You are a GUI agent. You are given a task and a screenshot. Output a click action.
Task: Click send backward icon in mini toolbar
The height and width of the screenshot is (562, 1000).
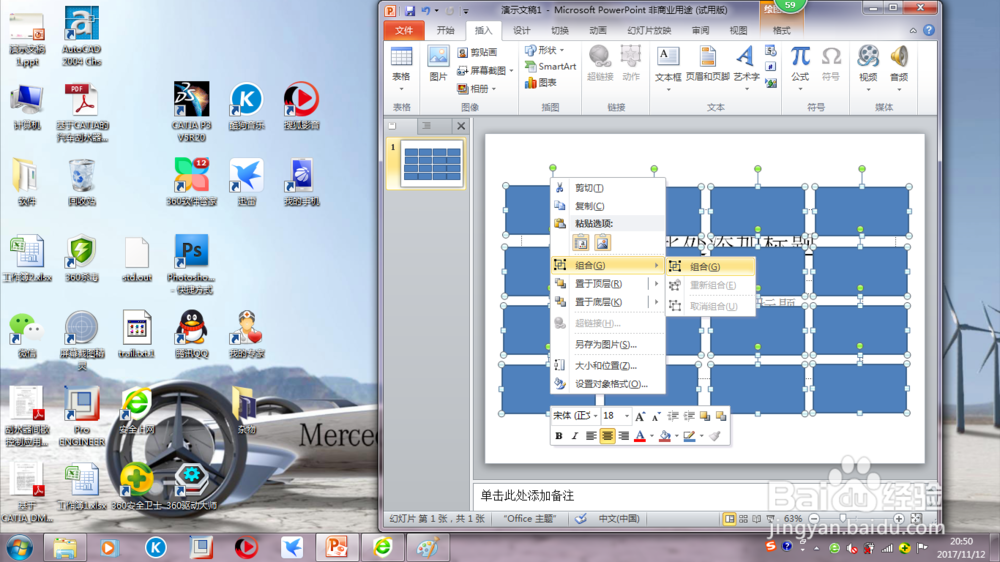721,416
